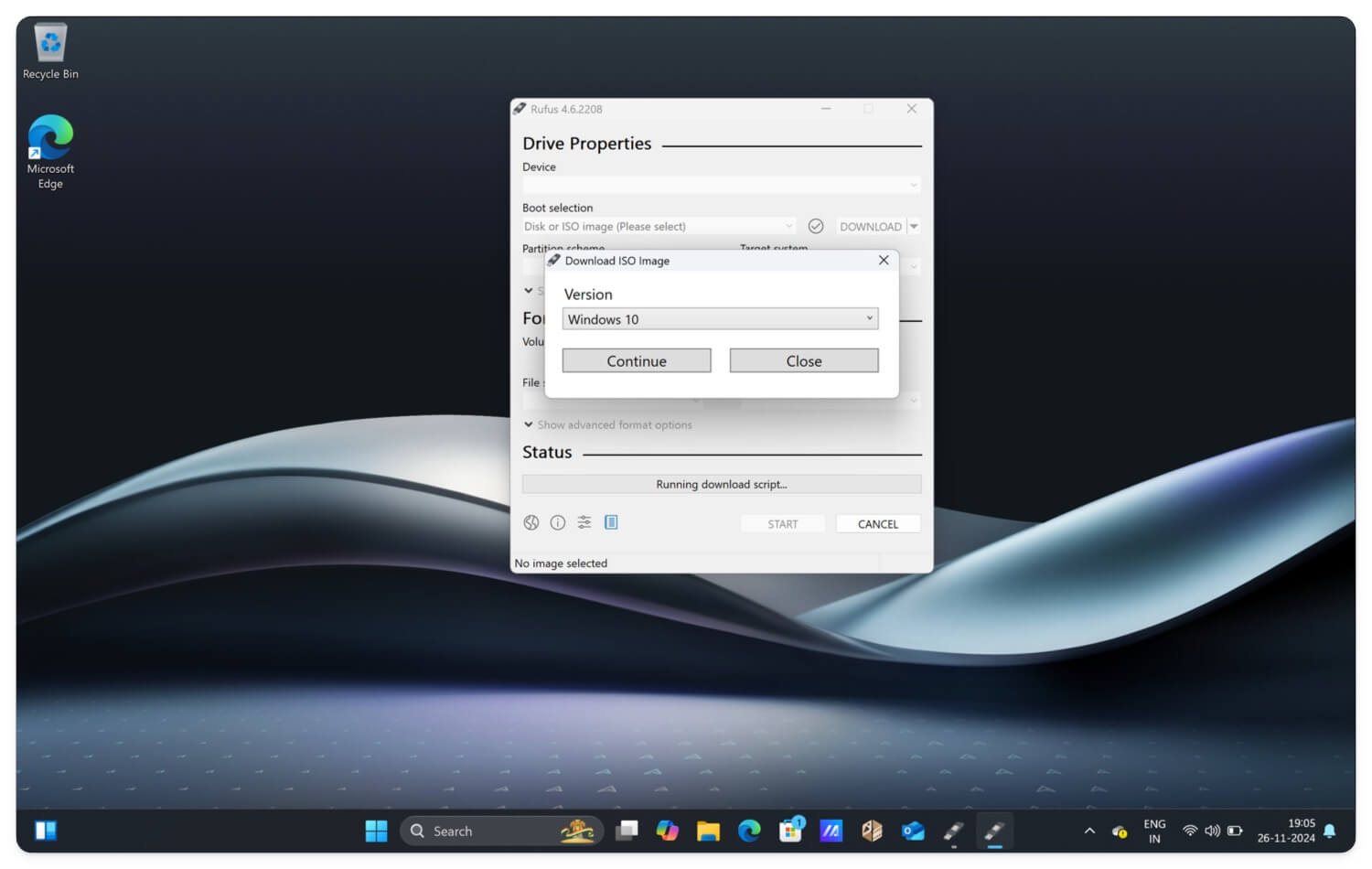Expand Show advanced format options
The image size is (1372, 869).
[608, 424]
